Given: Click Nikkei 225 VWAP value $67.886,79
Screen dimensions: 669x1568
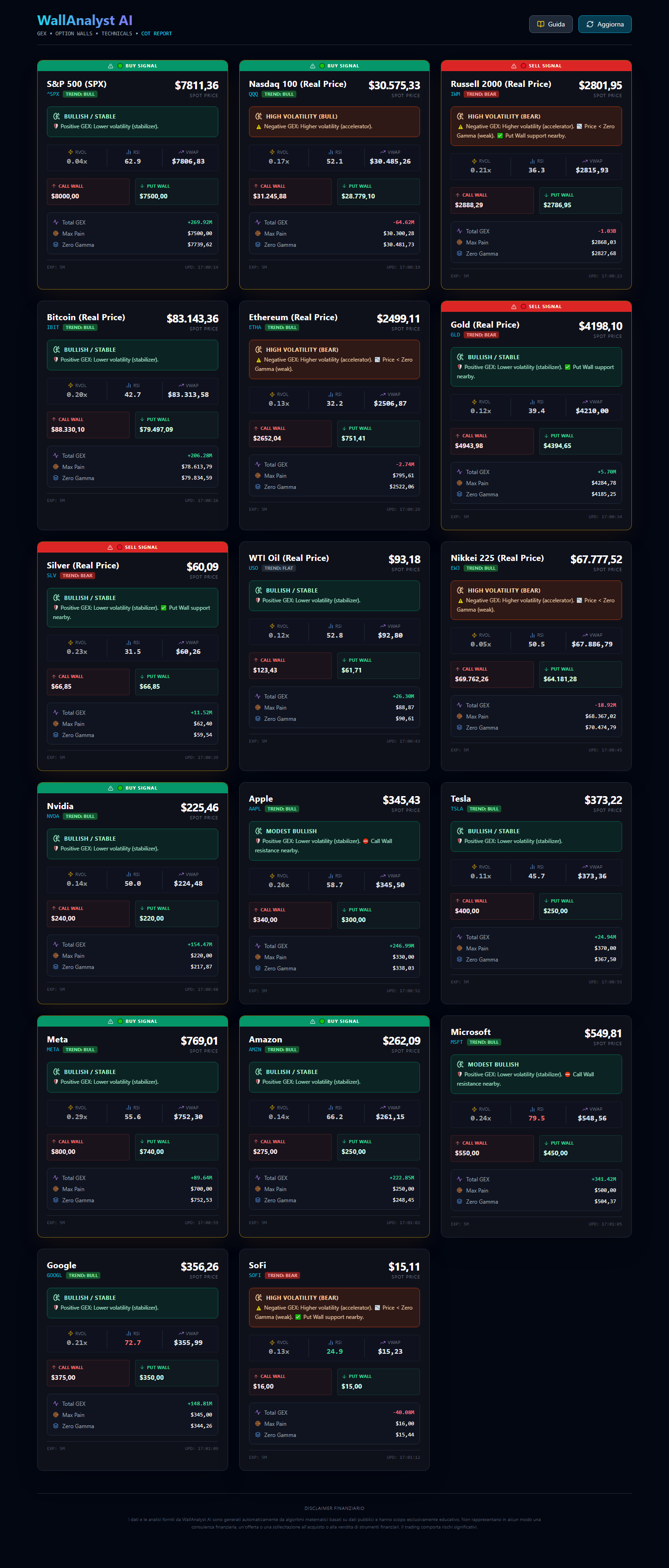Looking at the screenshot, I should coord(592,644).
